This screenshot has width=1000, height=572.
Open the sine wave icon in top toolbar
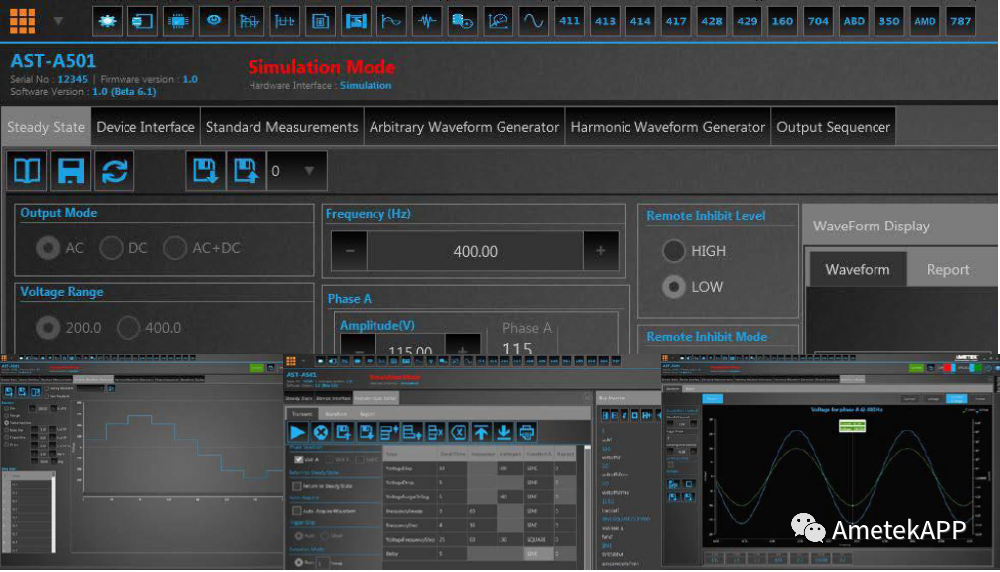(x=533, y=21)
